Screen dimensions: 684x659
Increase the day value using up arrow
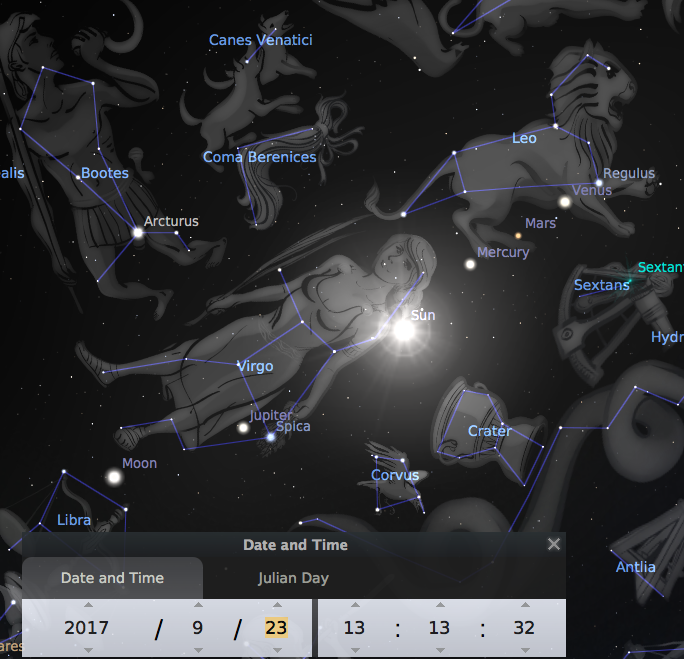276,605
